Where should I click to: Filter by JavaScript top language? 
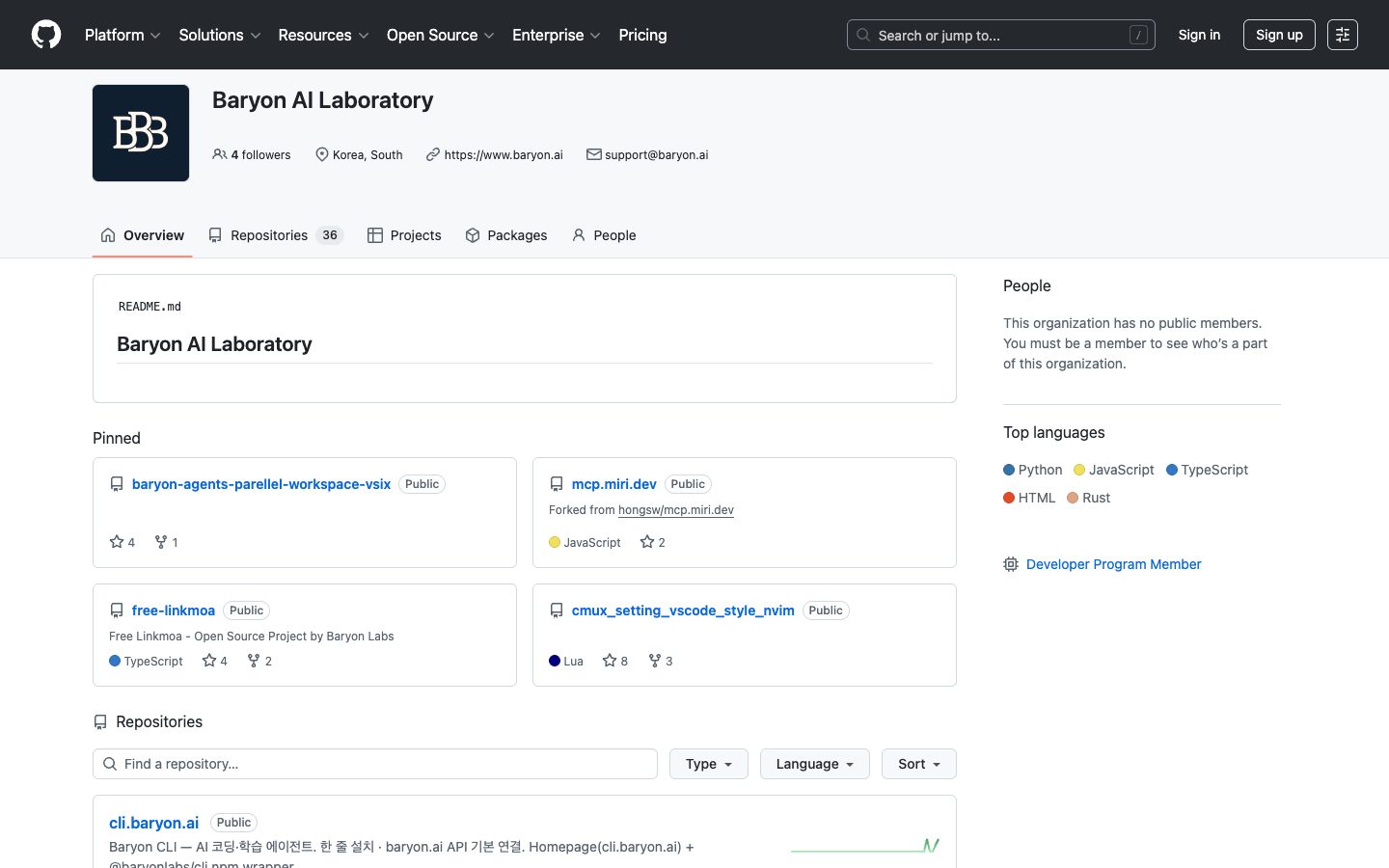click(1114, 470)
